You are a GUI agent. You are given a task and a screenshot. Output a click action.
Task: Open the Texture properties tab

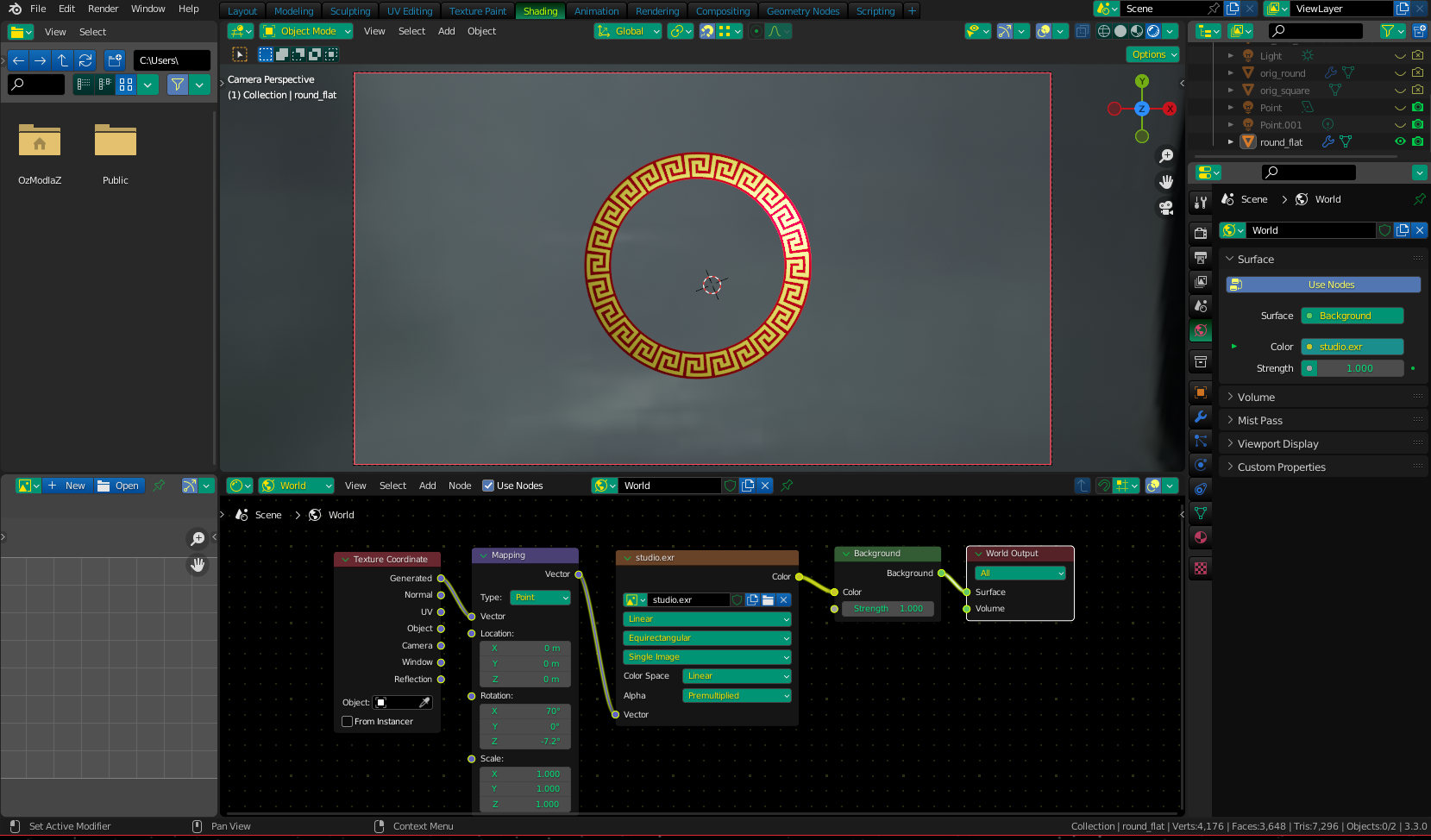tap(1201, 568)
